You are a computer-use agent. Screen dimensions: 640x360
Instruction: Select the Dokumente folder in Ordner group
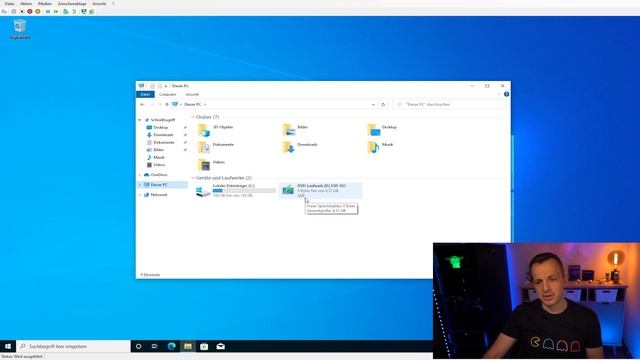pyautogui.click(x=216, y=147)
